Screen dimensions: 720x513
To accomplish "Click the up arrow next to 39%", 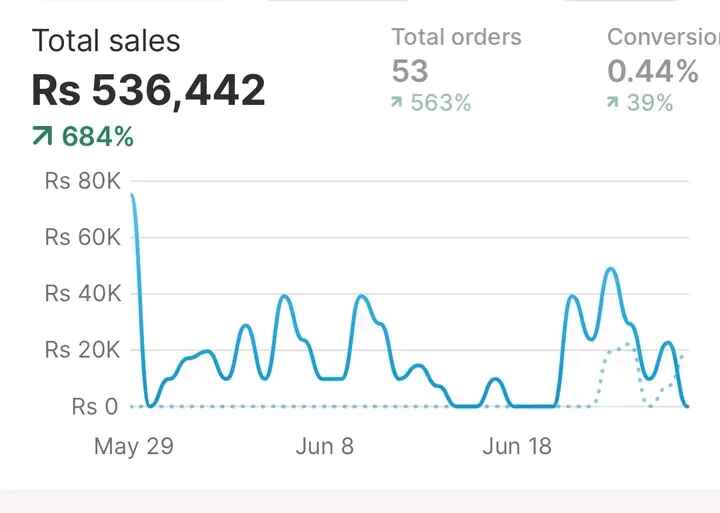I will click(614, 103).
